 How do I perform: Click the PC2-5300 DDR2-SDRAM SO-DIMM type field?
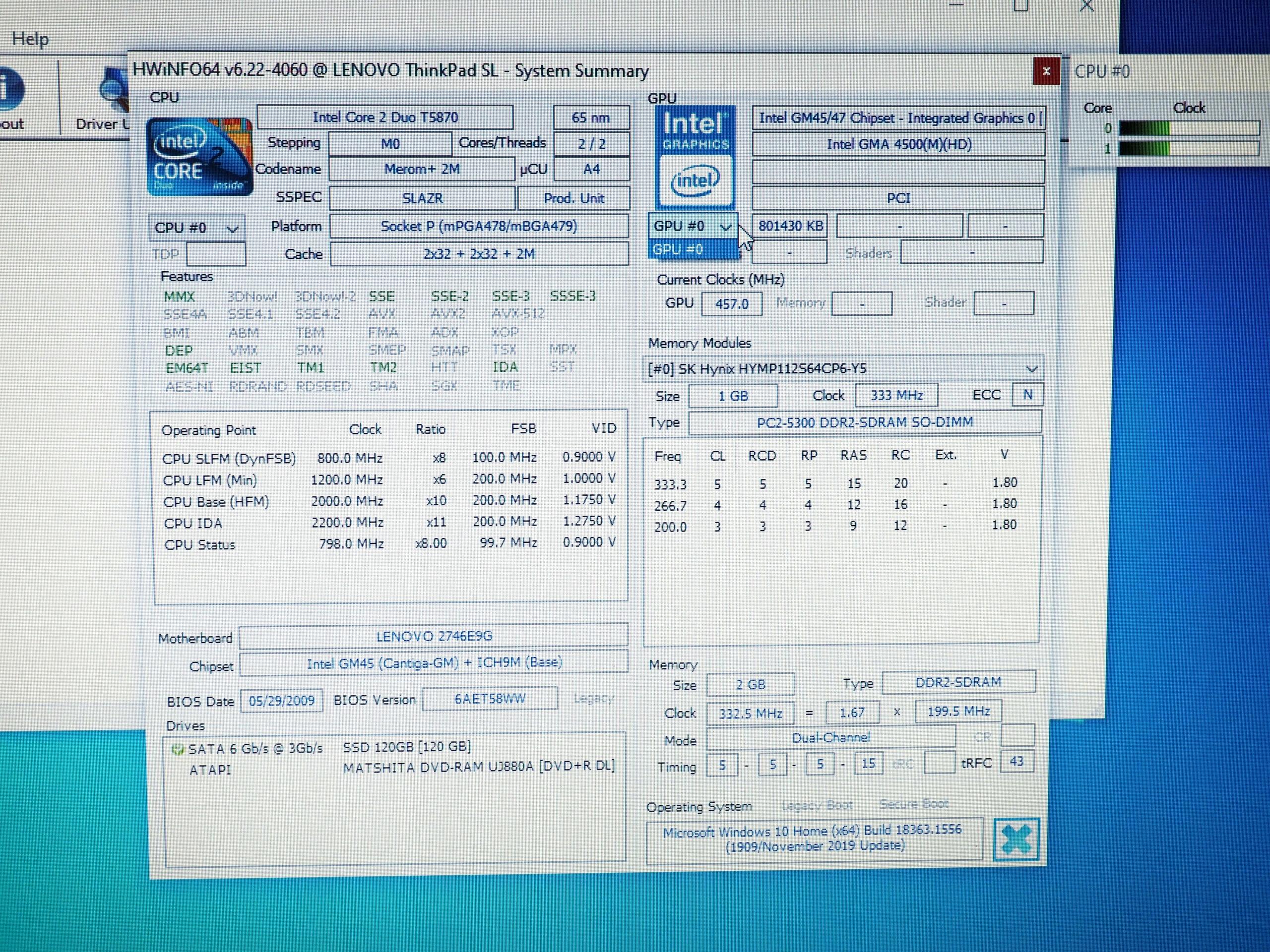coord(865,422)
